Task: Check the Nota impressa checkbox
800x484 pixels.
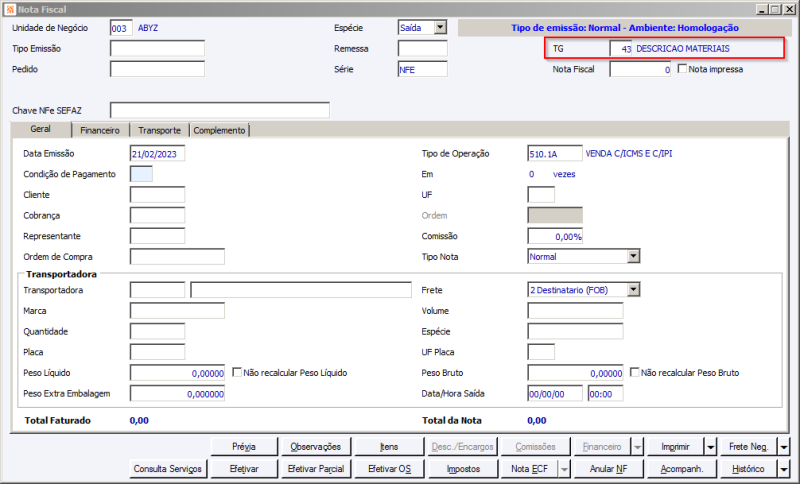Action: point(682,68)
